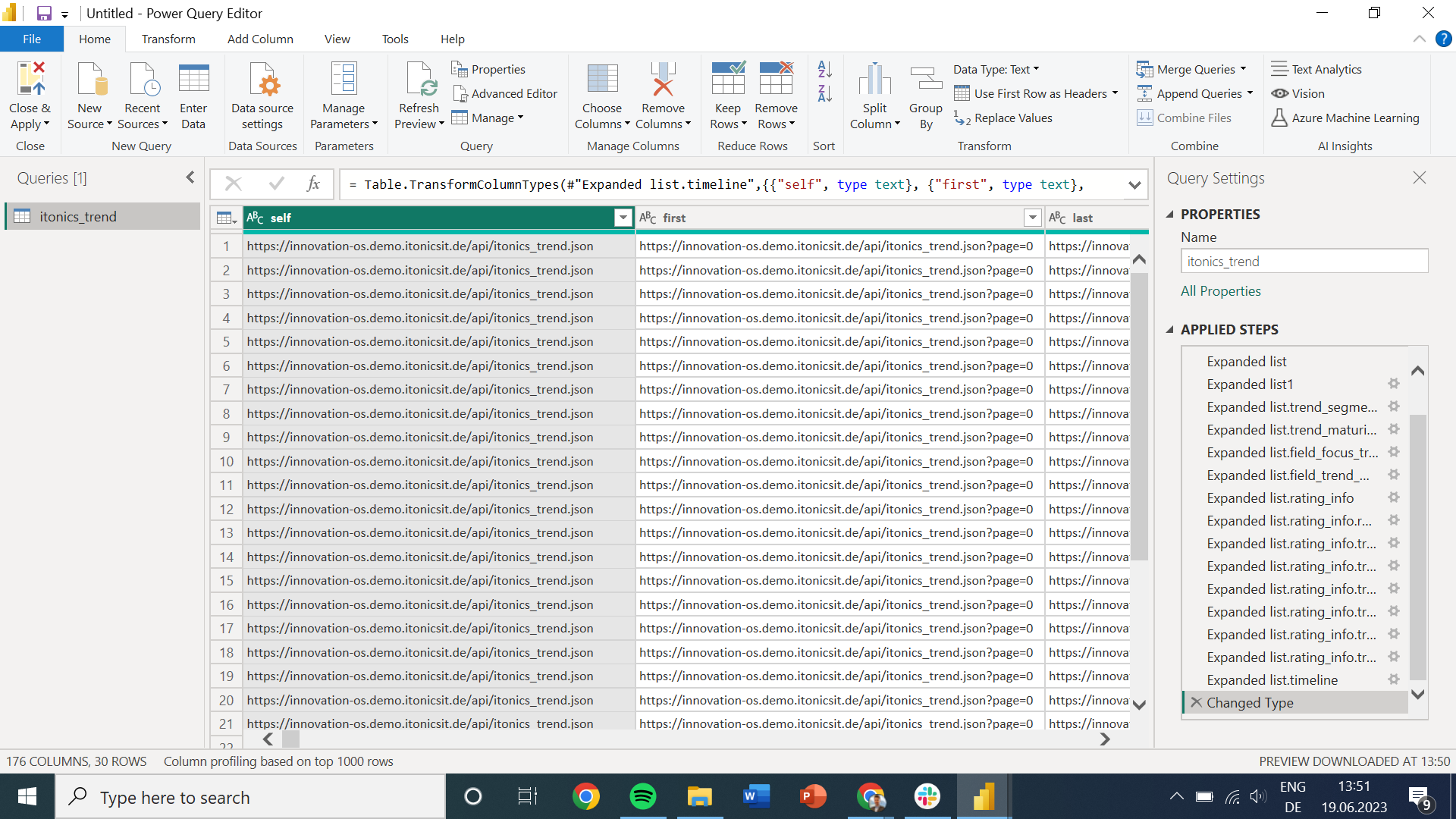Expand the formula bar chevron

[1134, 185]
